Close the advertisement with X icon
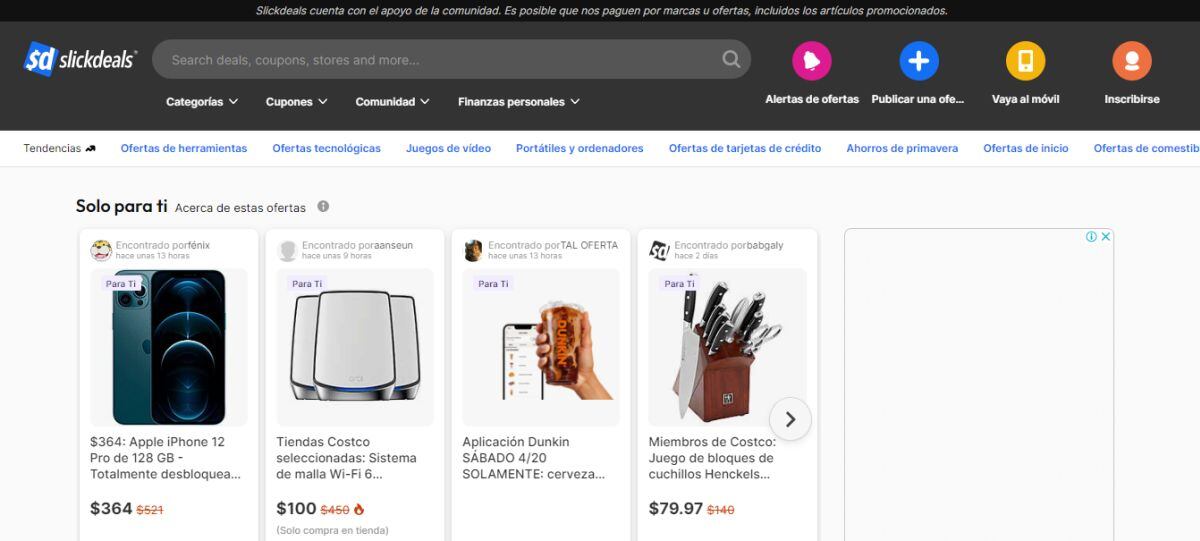 point(1106,237)
